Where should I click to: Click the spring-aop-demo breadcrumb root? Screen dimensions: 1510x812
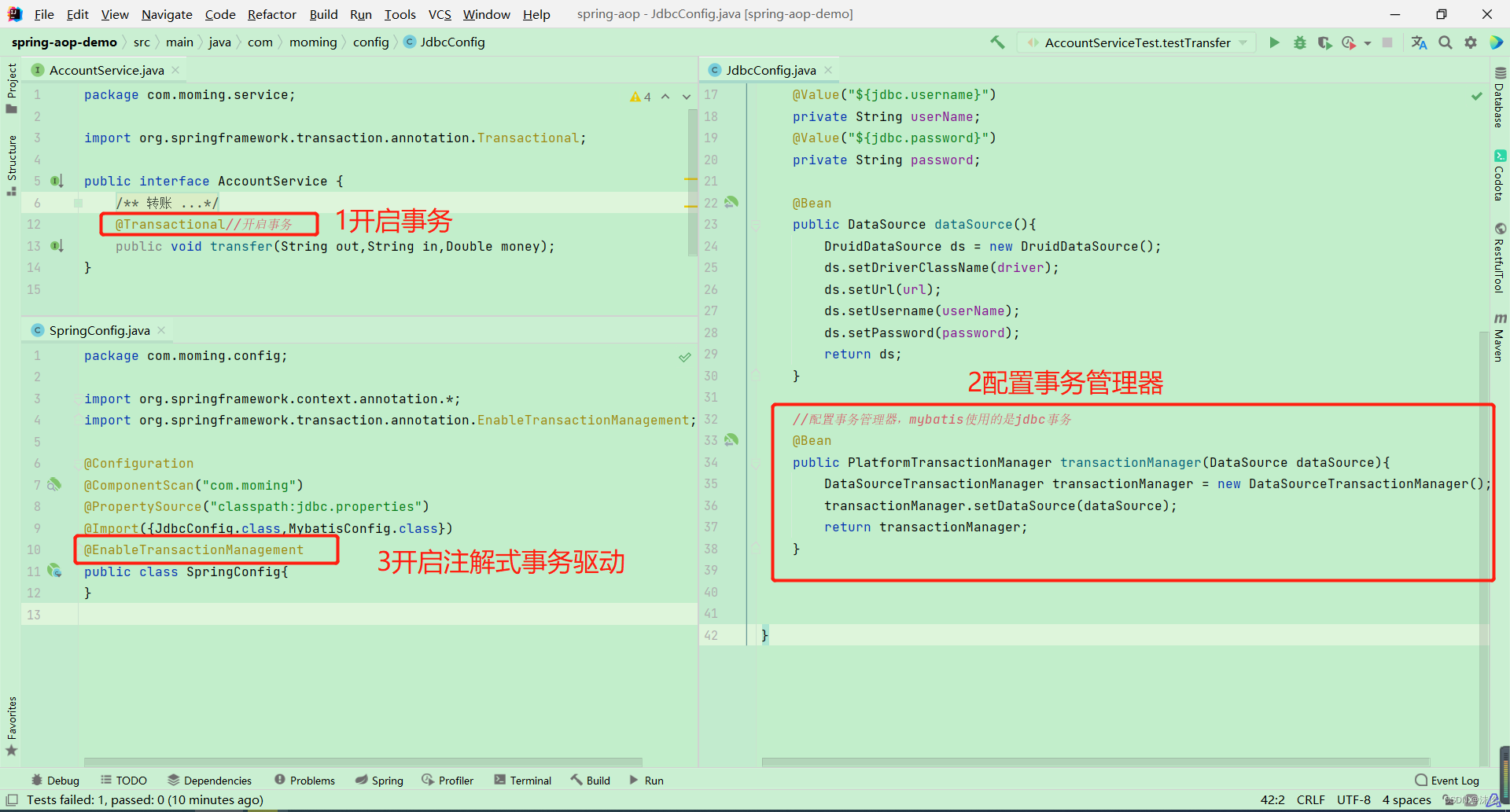coord(64,42)
